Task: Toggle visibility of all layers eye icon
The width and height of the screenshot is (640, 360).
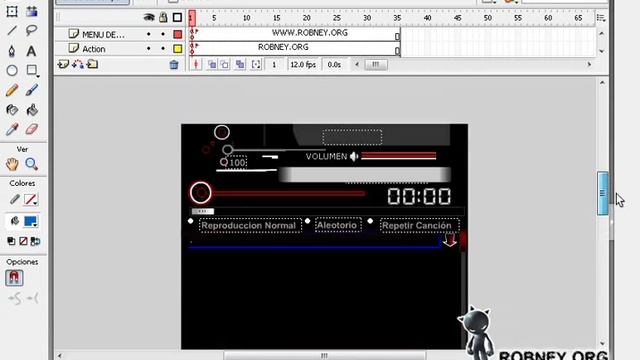Action: click(149, 18)
